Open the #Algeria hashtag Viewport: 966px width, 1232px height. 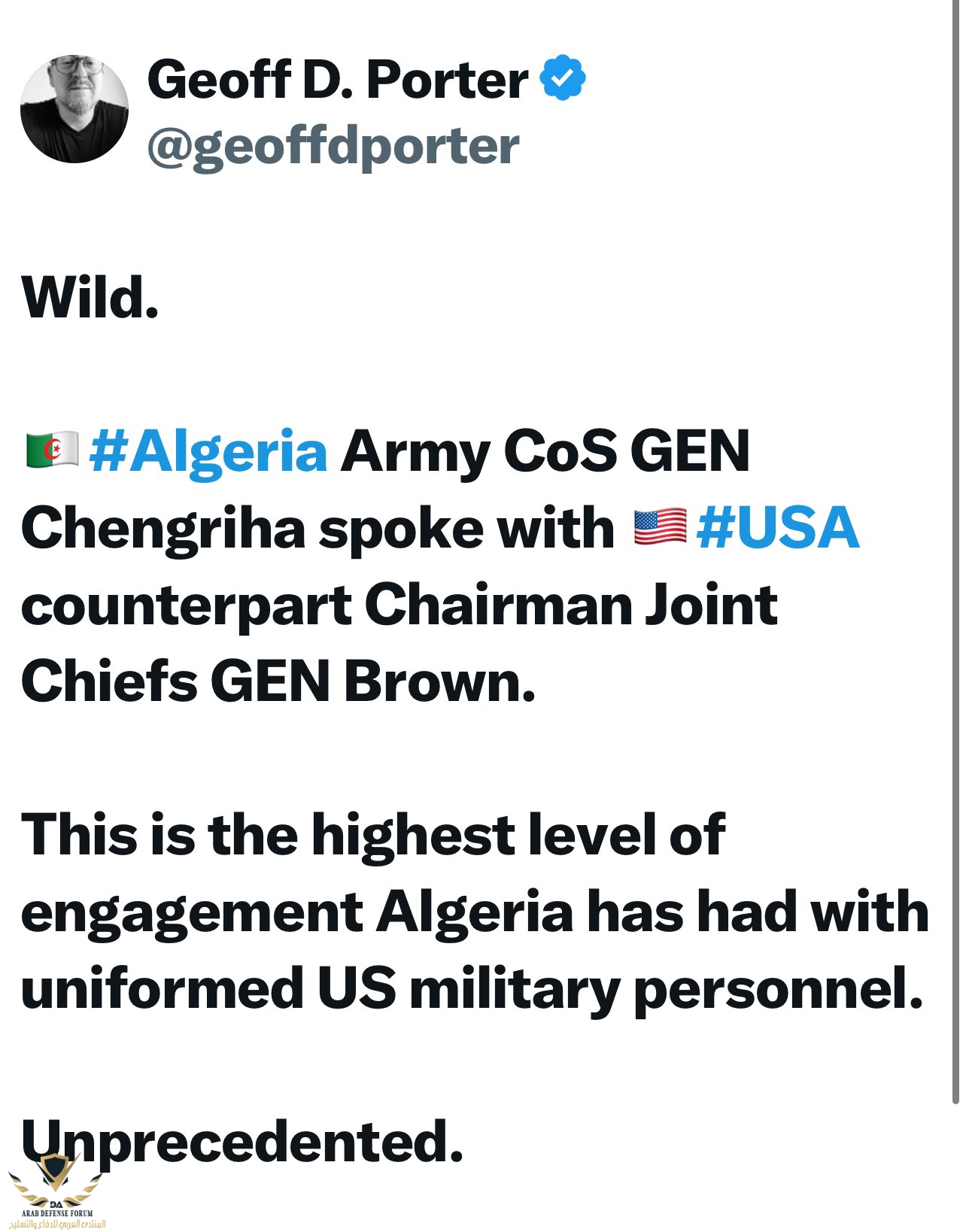[208, 451]
